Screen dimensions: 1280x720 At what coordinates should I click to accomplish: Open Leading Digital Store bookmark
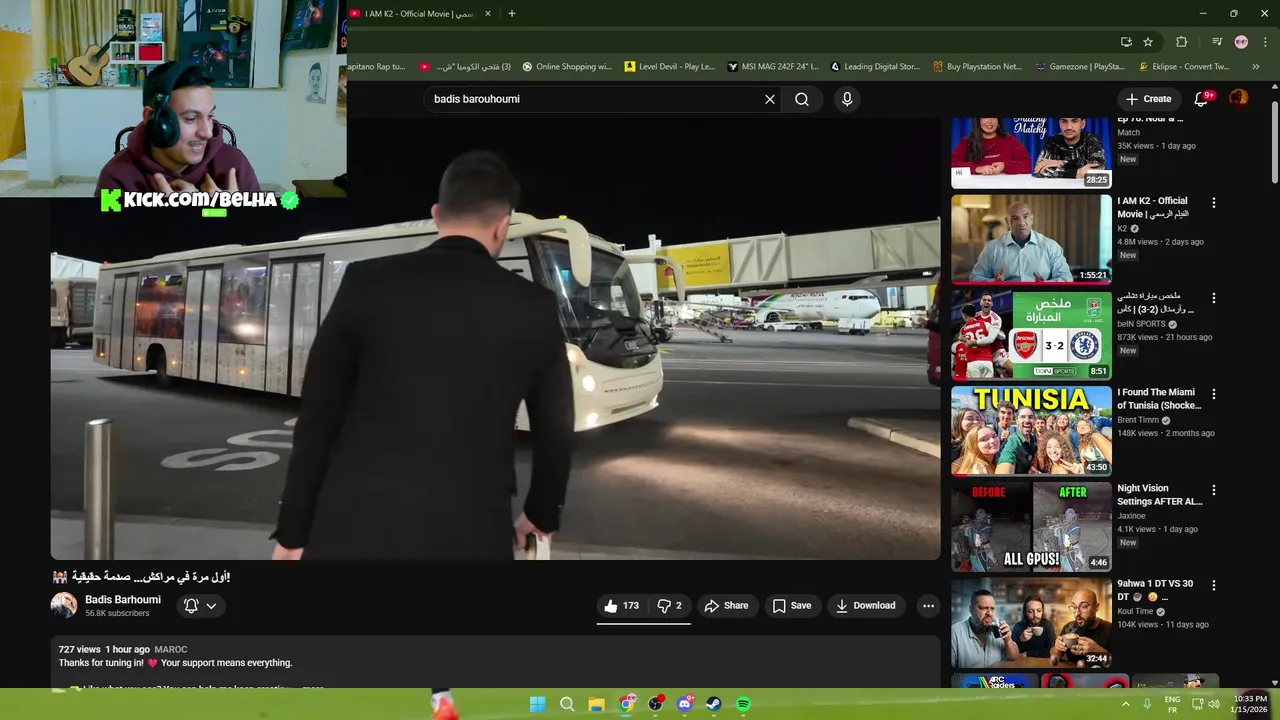(875, 67)
